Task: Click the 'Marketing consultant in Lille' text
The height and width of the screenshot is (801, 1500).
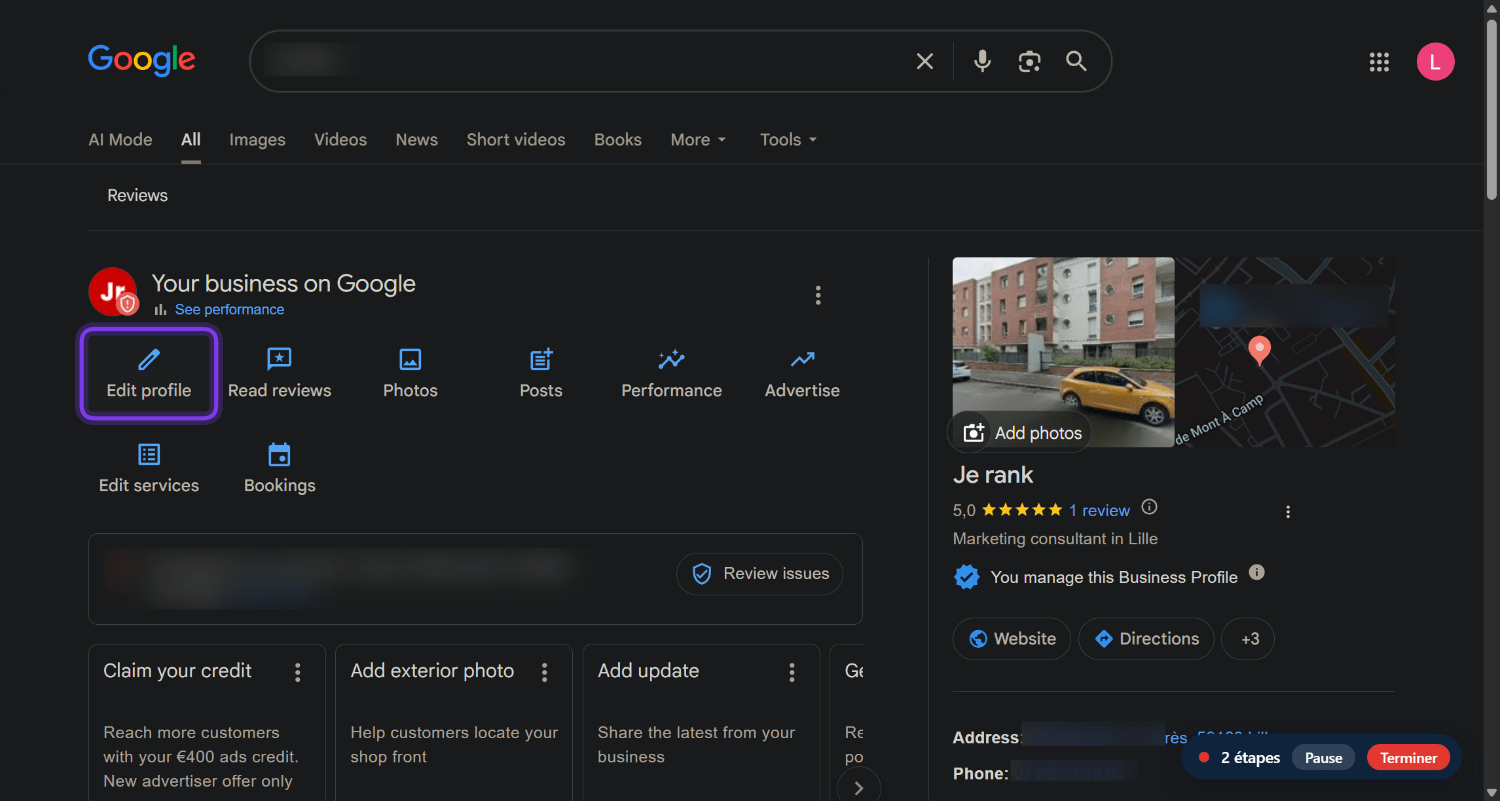Action: point(1055,539)
